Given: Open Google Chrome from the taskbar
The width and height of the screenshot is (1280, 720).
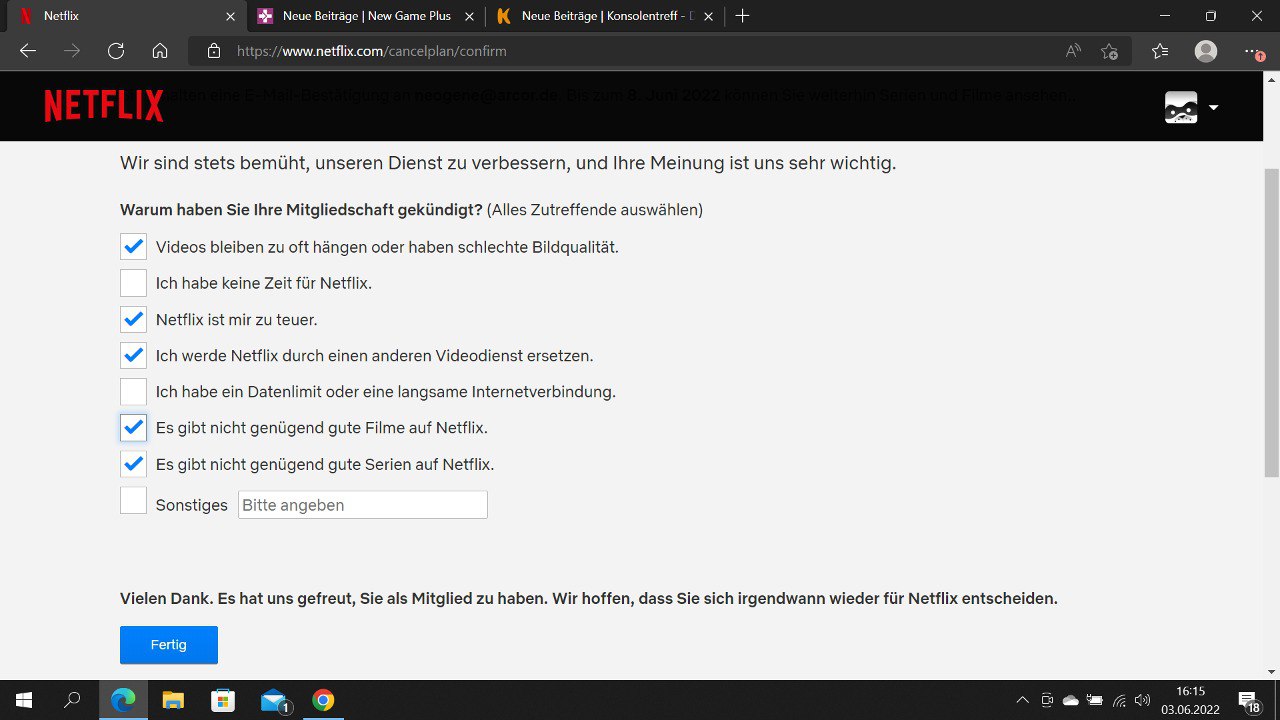Looking at the screenshot, I should tap(323, 700).
